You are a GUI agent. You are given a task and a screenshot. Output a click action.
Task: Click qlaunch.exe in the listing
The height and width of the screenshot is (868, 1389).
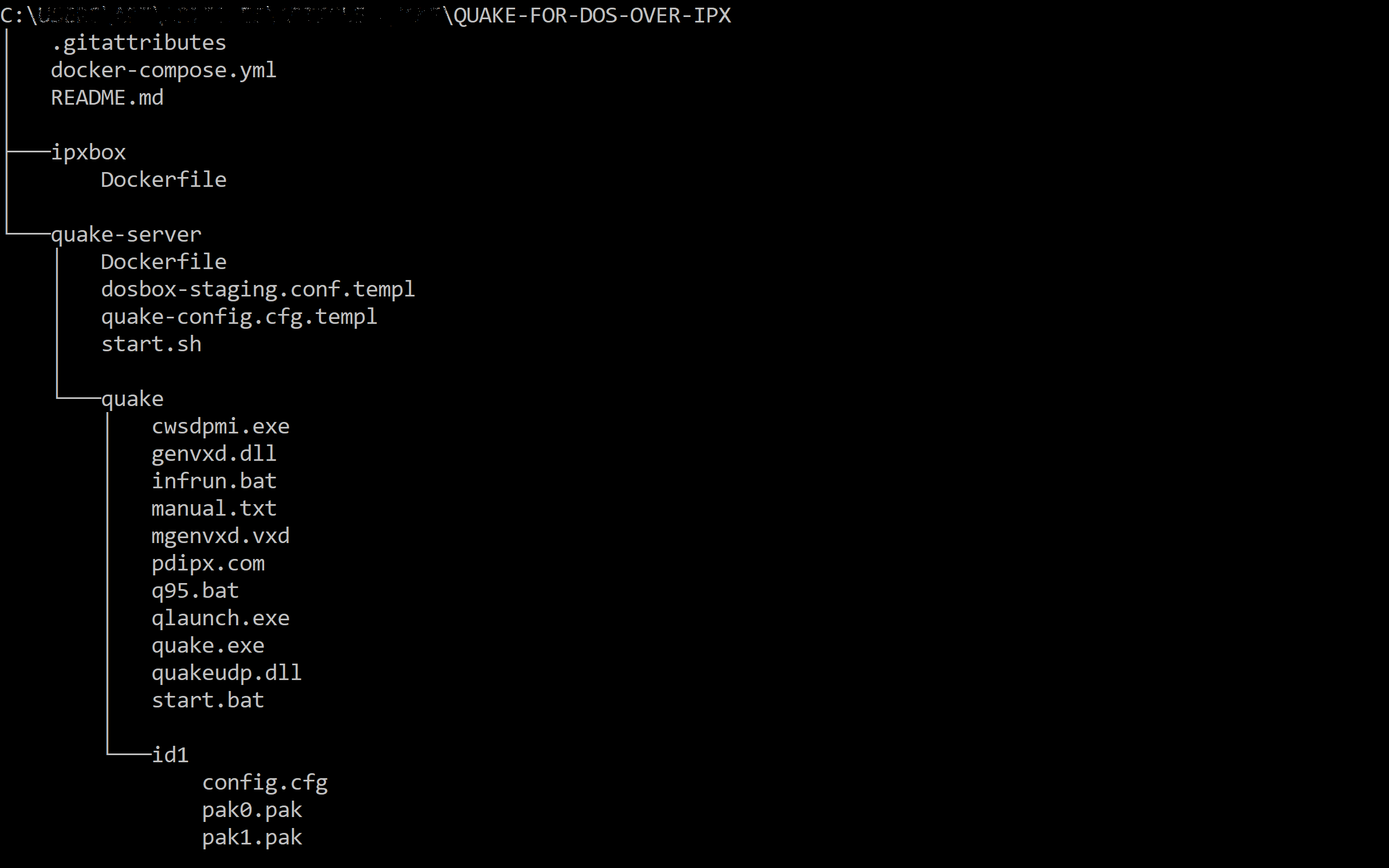pyautogui.click(x=220, y=618)
